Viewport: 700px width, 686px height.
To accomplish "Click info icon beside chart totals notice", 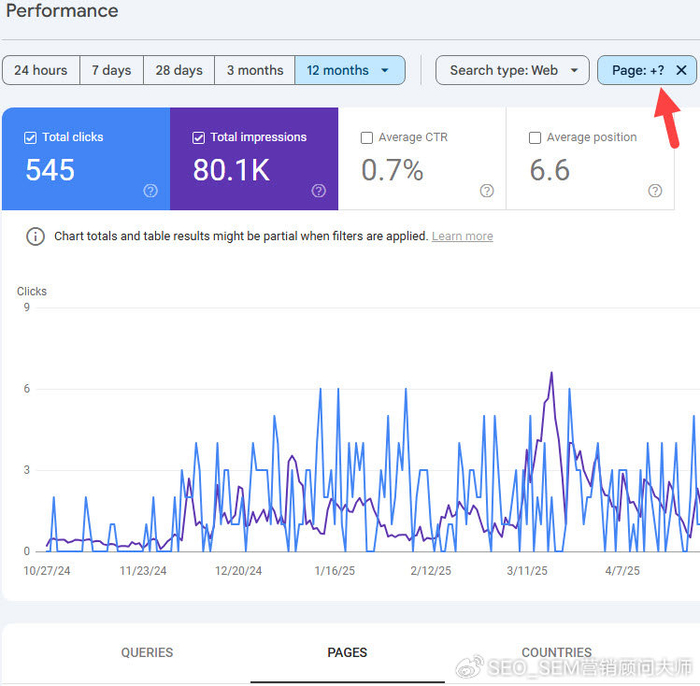I will [35, 237].
